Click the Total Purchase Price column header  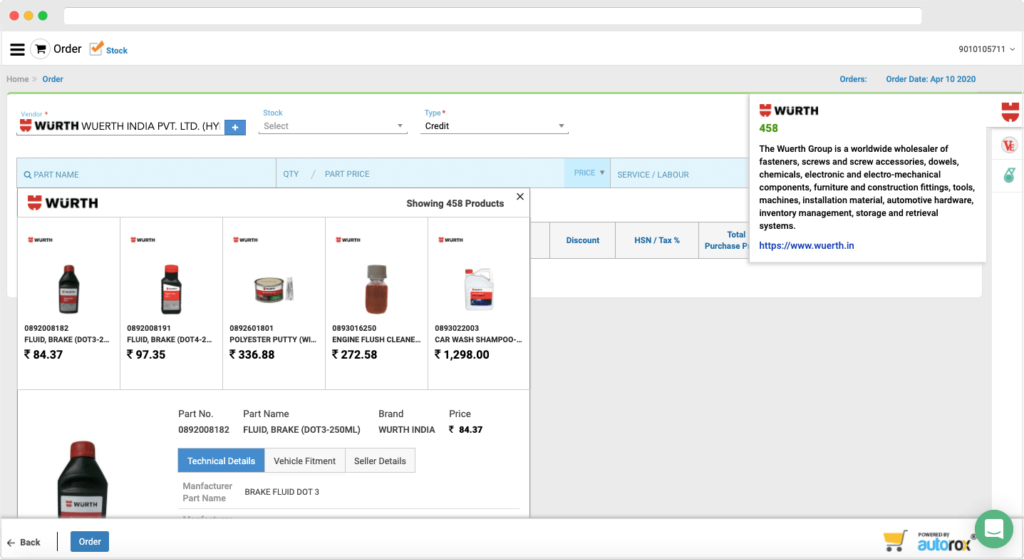pos(724,240)
